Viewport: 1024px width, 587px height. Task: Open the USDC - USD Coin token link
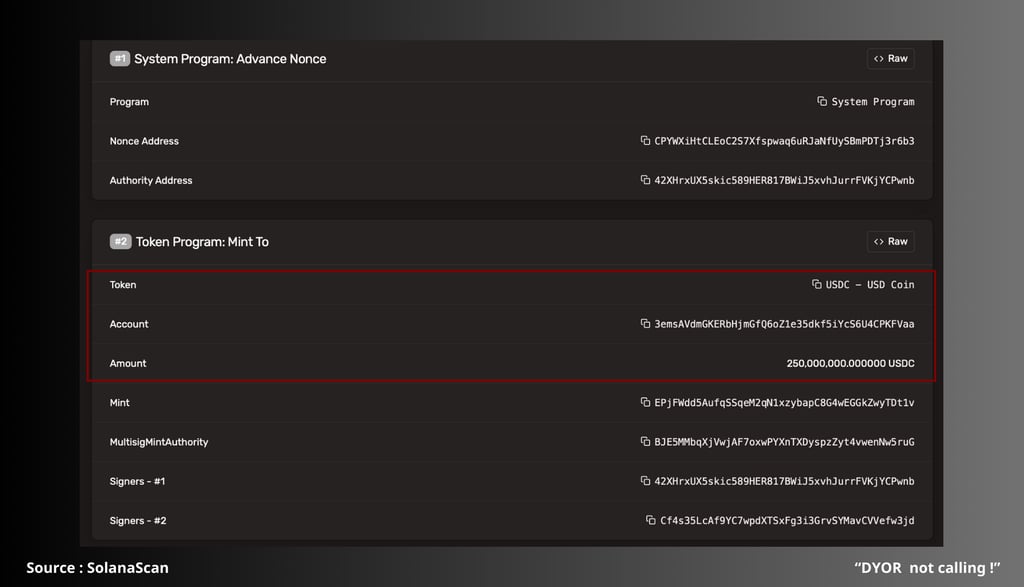point(870,285)
